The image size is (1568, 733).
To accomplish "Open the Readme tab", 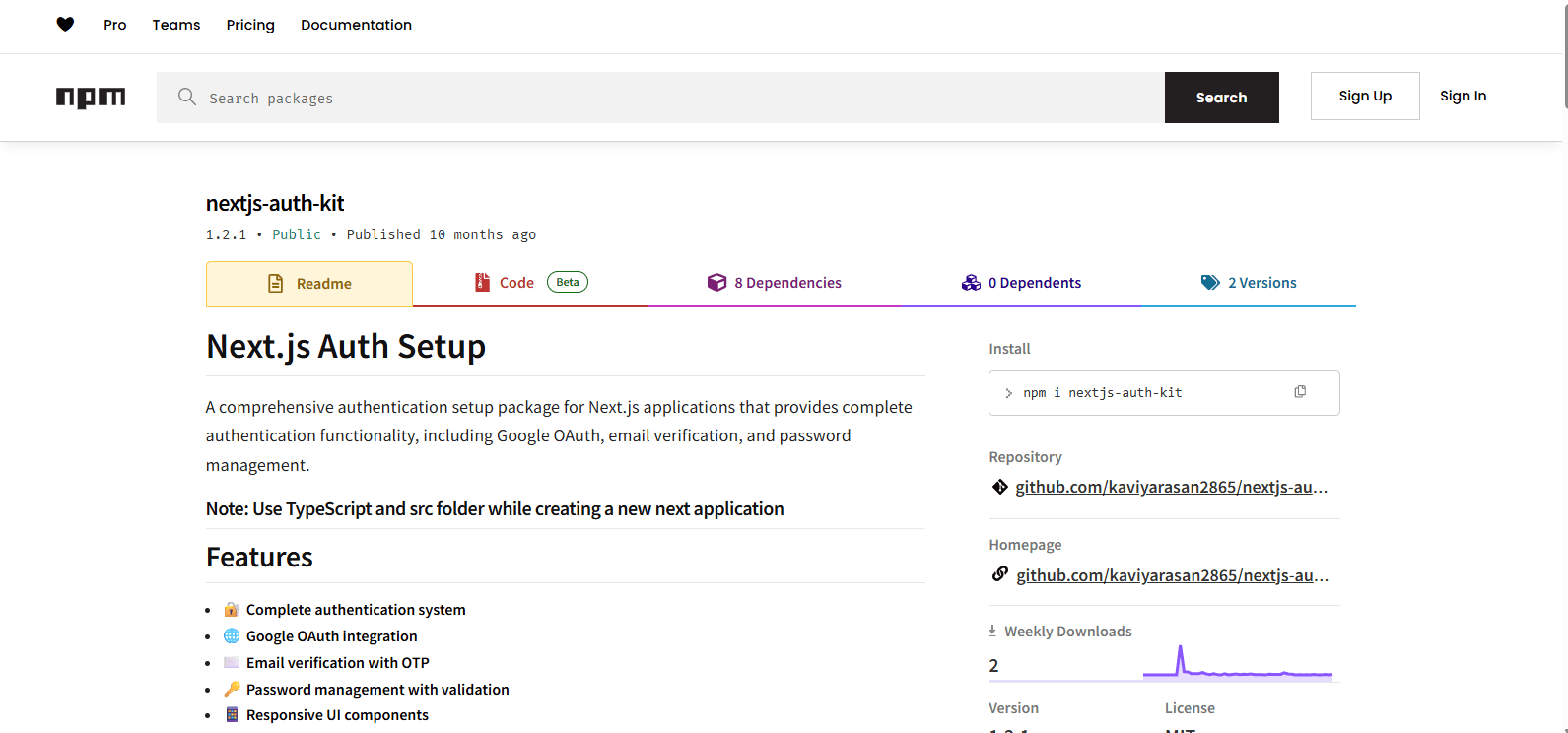I will pyautogui.click(x=309, y=284).
